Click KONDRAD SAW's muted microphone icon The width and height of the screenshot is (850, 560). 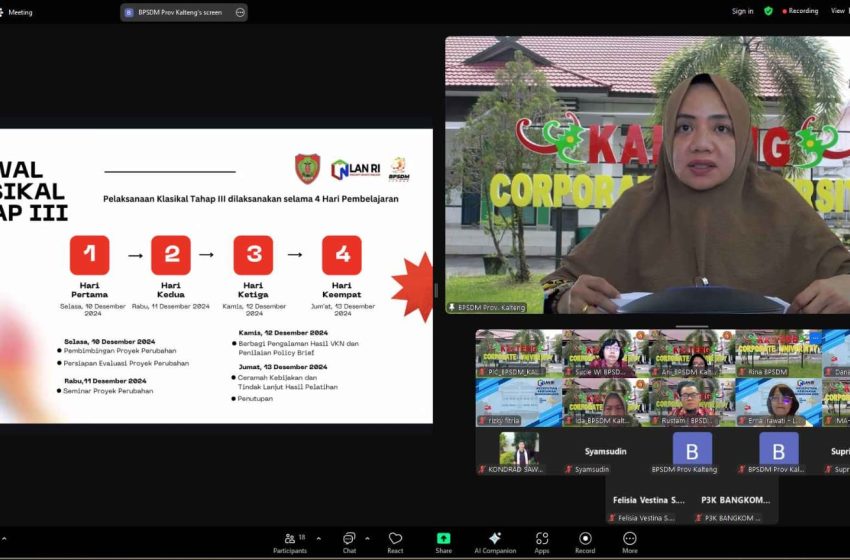(x=482, y=469)
